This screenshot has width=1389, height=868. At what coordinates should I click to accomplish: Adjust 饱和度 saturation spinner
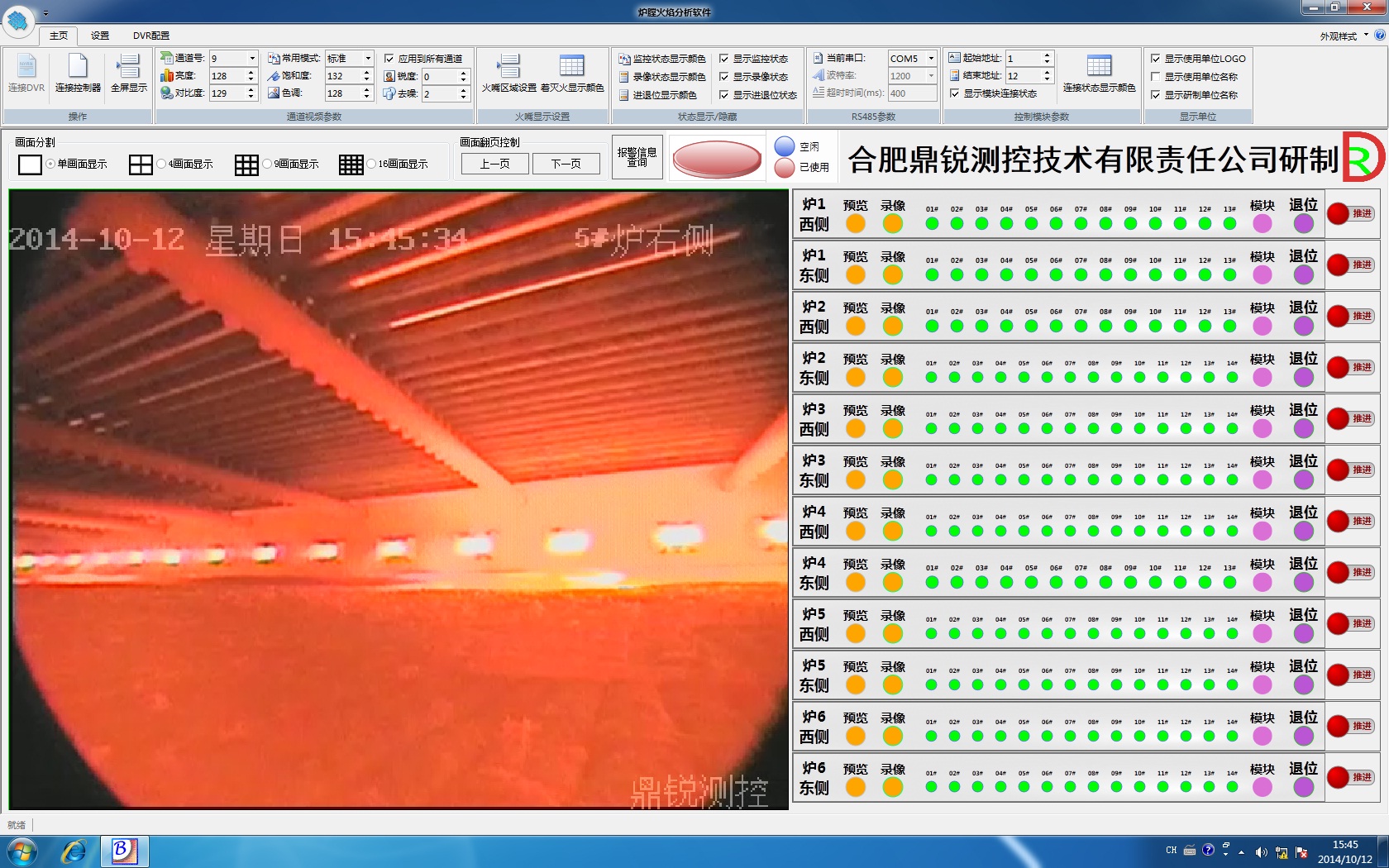coord(366,75)
